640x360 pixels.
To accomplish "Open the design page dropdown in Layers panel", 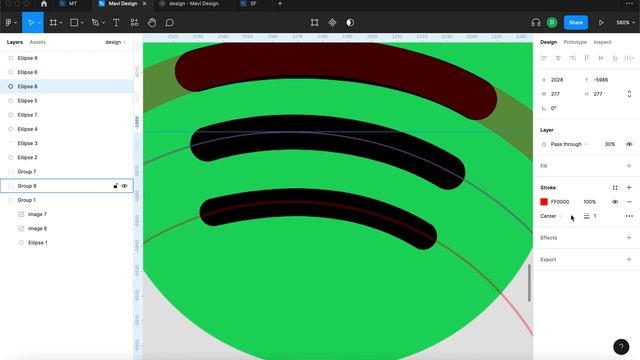I will [x=116, y=42].
